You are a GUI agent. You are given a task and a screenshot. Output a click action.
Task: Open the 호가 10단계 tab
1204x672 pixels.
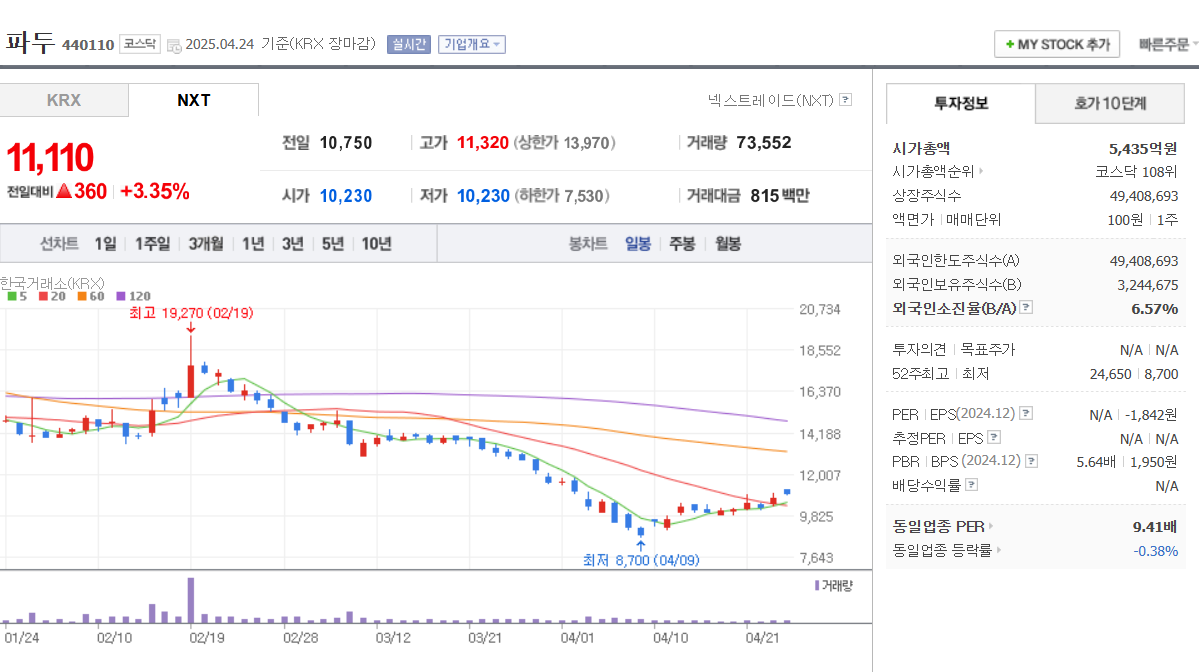tap(1109, 103)
